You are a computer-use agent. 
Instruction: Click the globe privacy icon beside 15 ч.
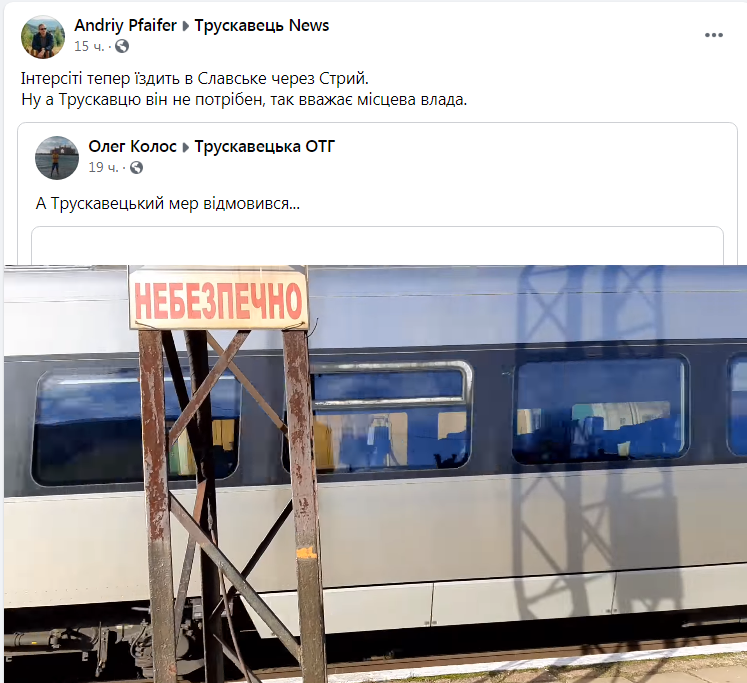(x=122, y=46)
